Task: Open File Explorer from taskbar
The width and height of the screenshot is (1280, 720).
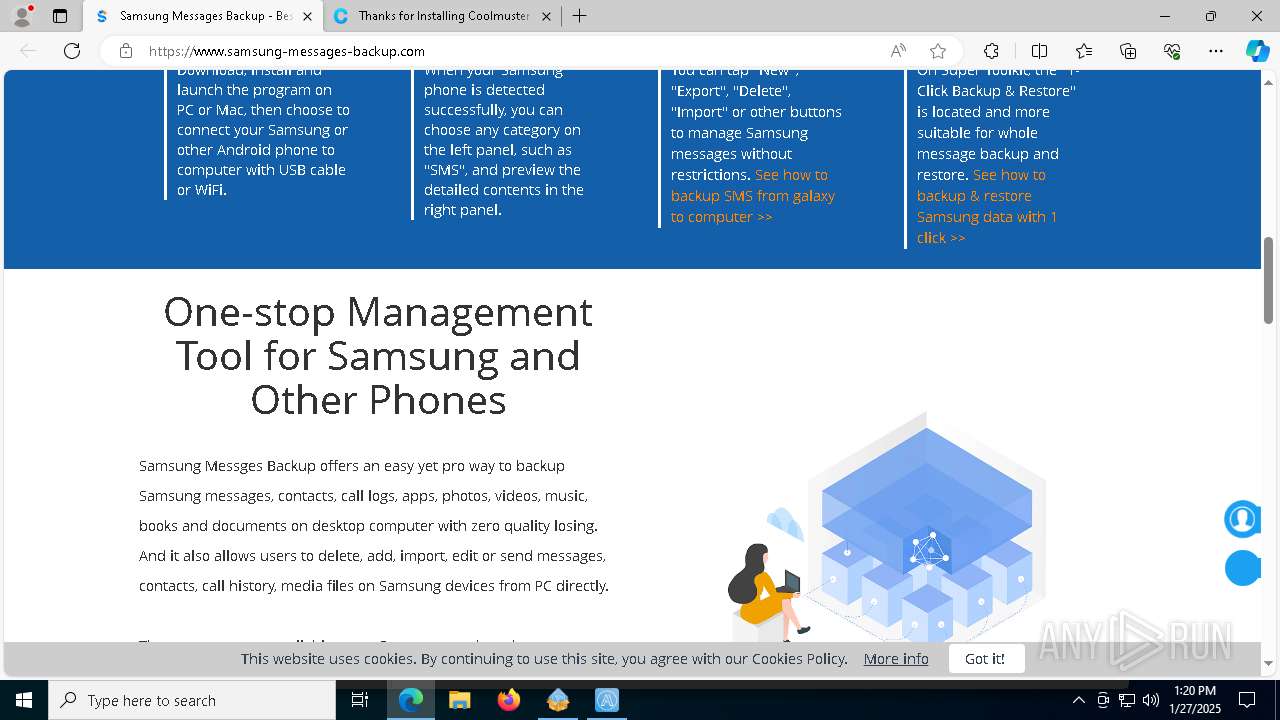Action: [460, 700]
